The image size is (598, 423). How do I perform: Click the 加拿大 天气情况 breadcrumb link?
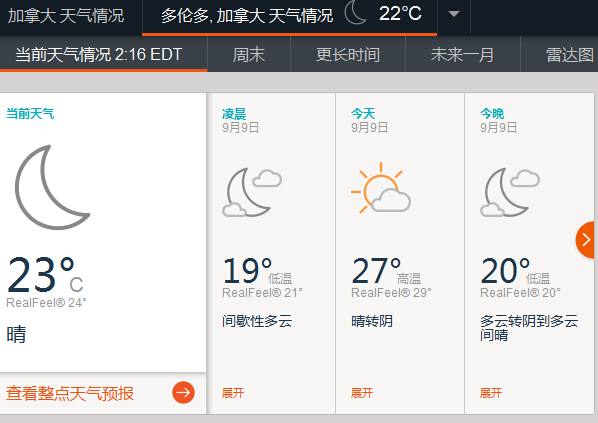click(x=66, y=16)
